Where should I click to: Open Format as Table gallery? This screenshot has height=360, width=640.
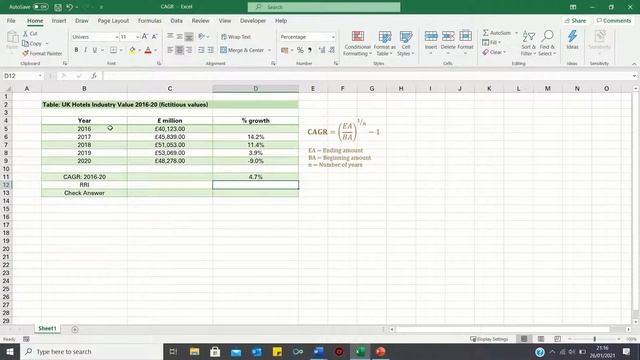tap(384, 43)
